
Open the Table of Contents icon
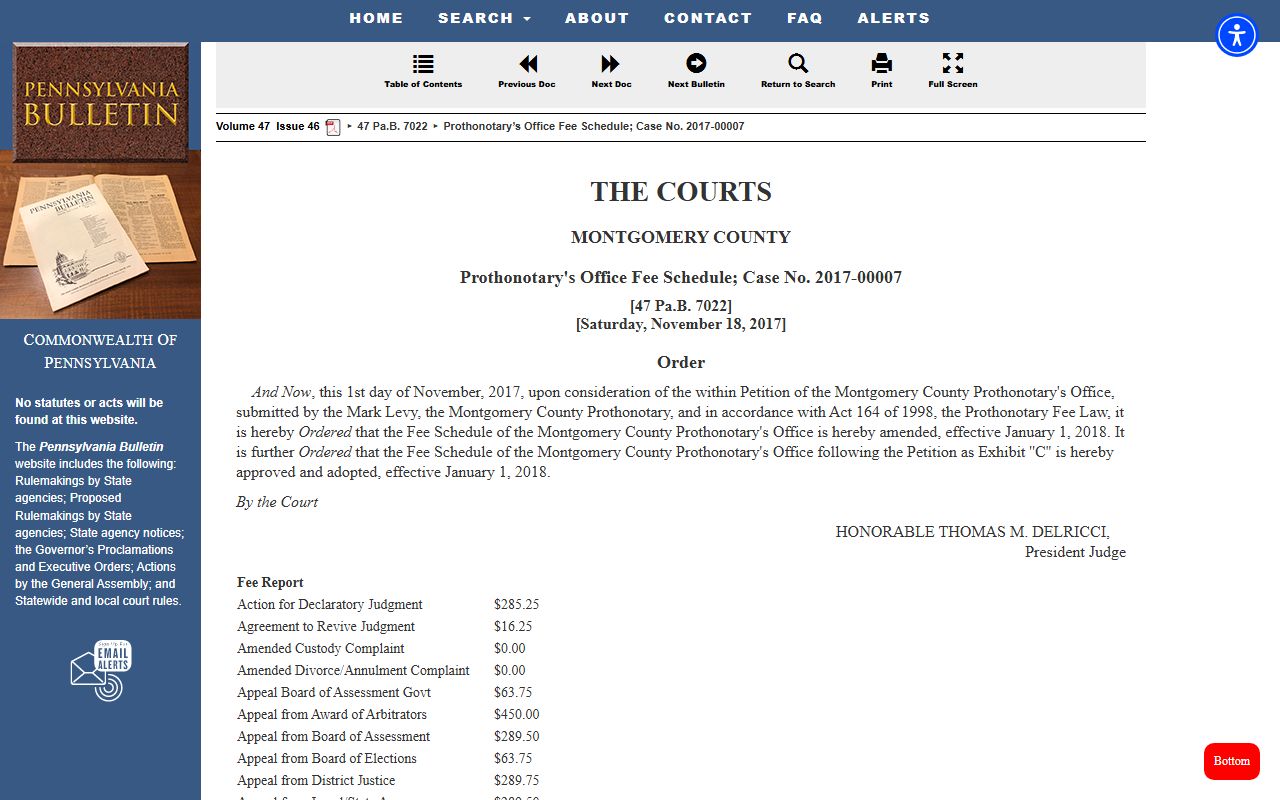(423, 64)
